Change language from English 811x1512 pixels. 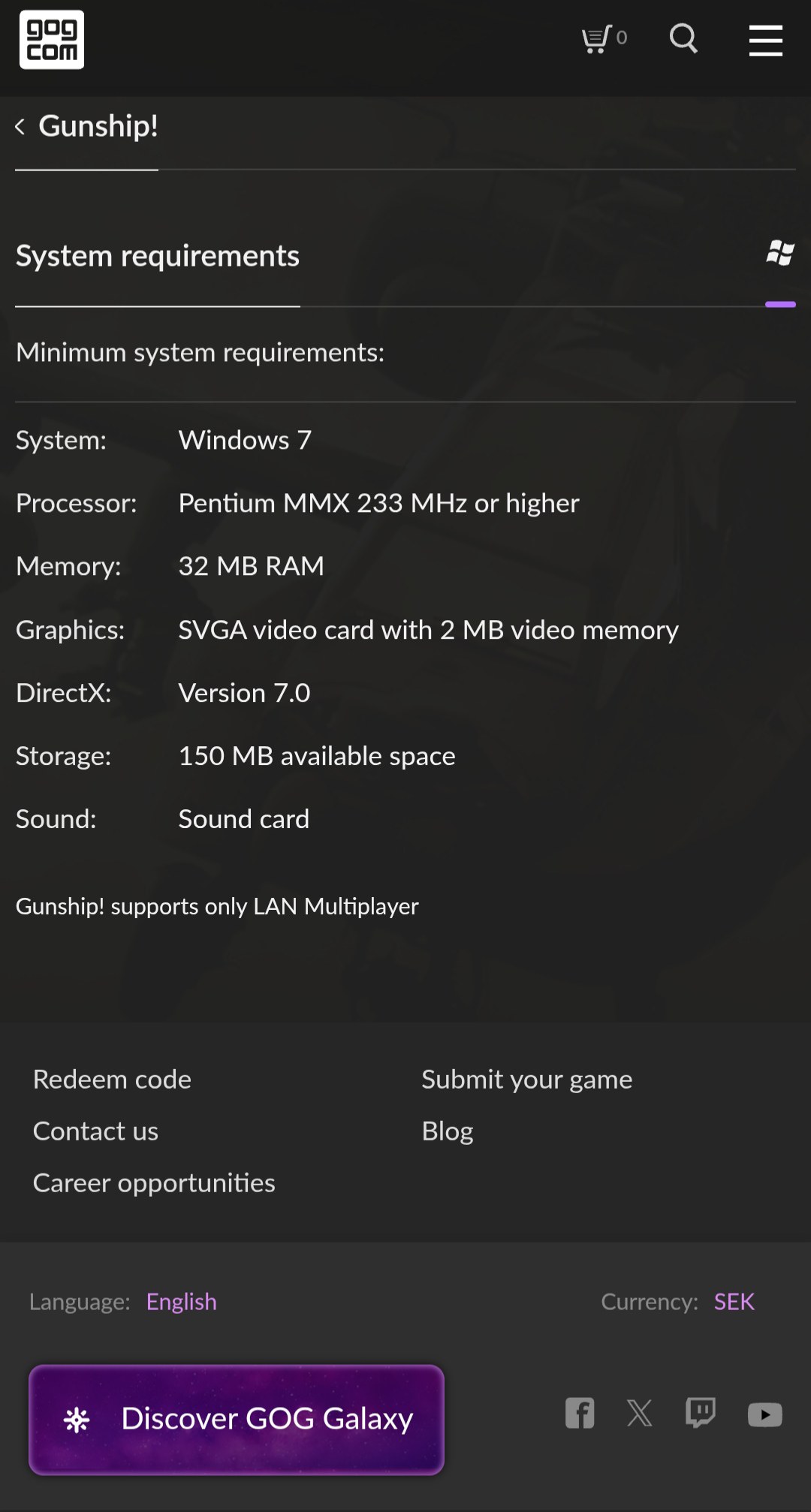(x=182, y=1302)
